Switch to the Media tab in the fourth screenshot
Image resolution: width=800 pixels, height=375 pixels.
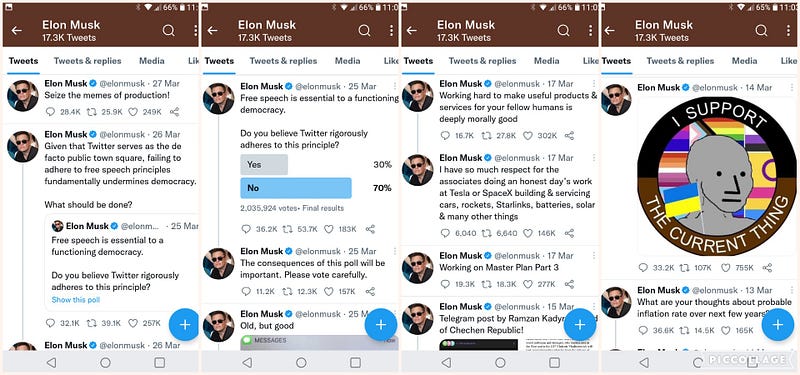(x=744, y=61)
